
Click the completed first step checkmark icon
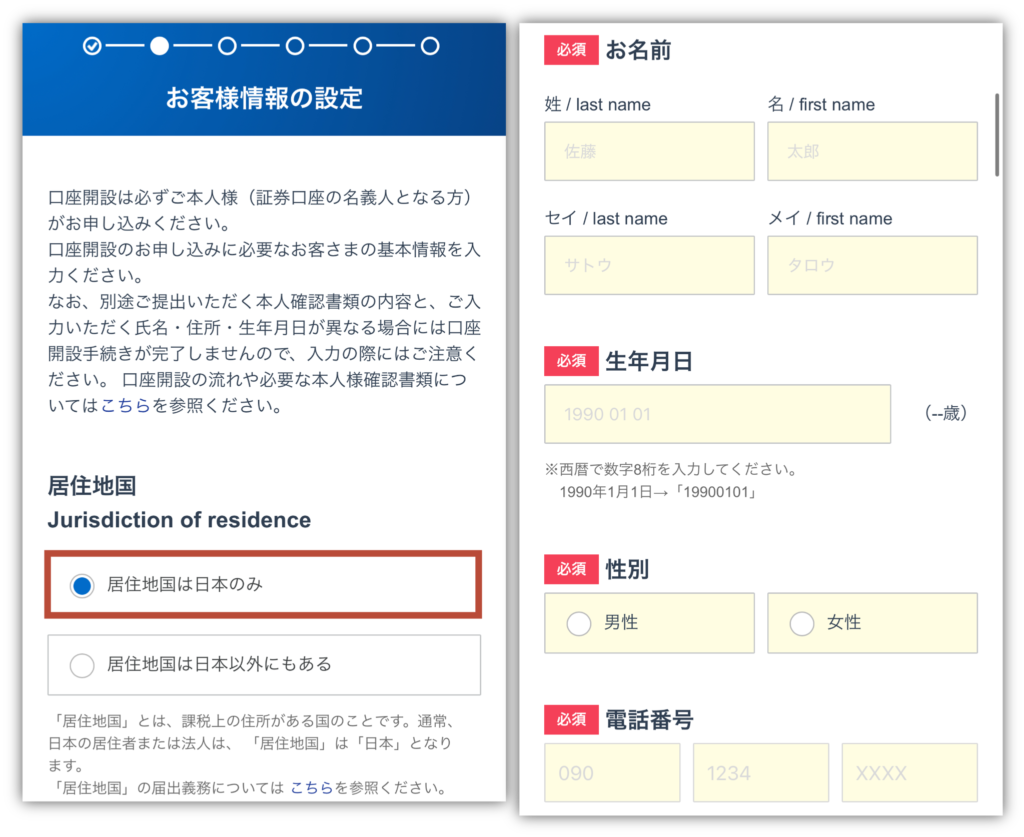[92, 45]
